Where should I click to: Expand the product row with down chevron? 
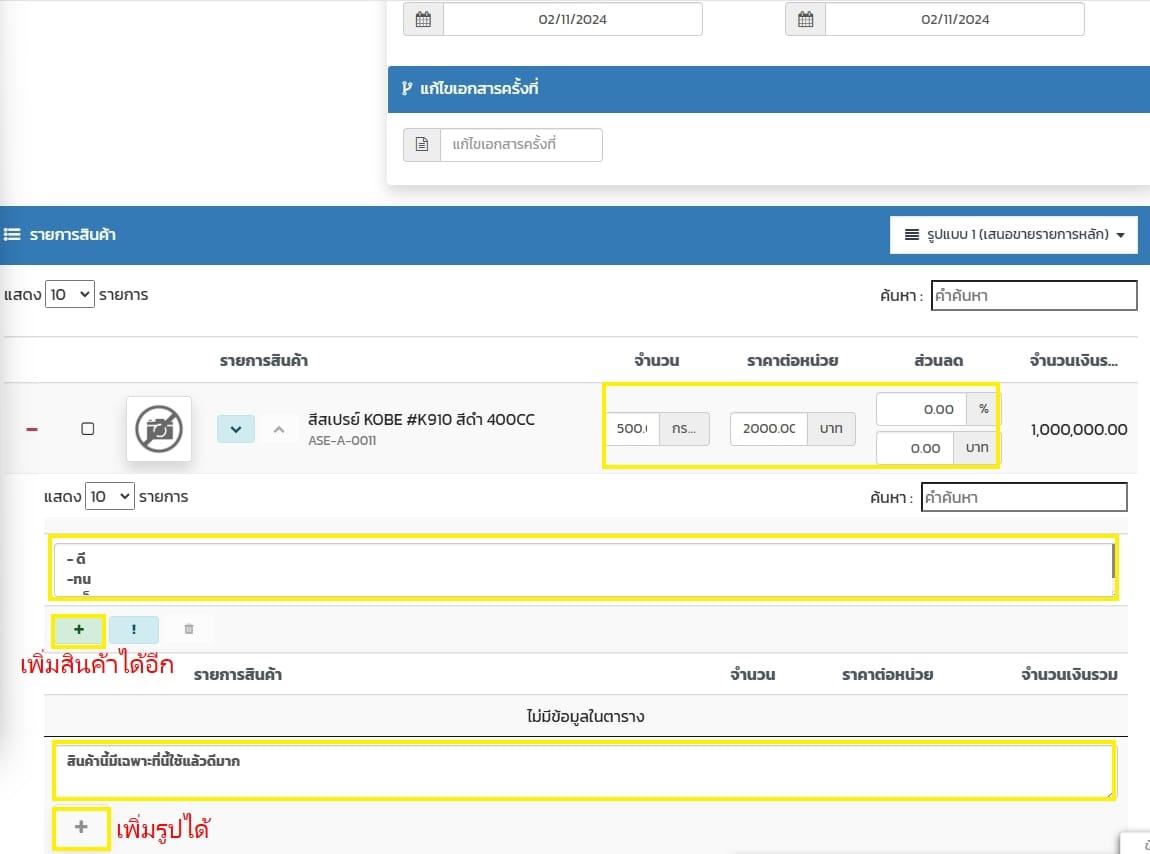pyautogui.click(x=236, y=429)
